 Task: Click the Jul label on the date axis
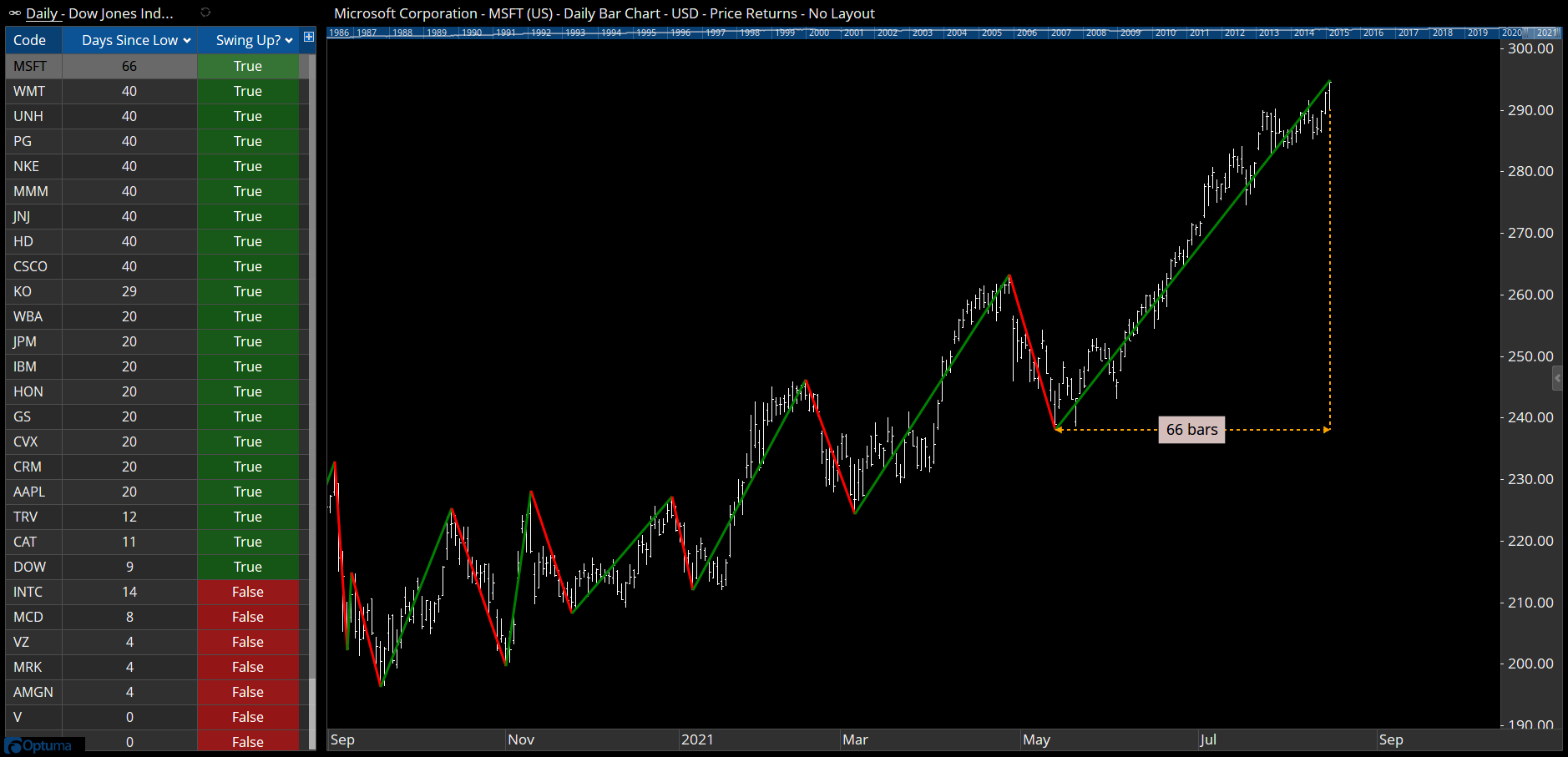coord(1208,739)
